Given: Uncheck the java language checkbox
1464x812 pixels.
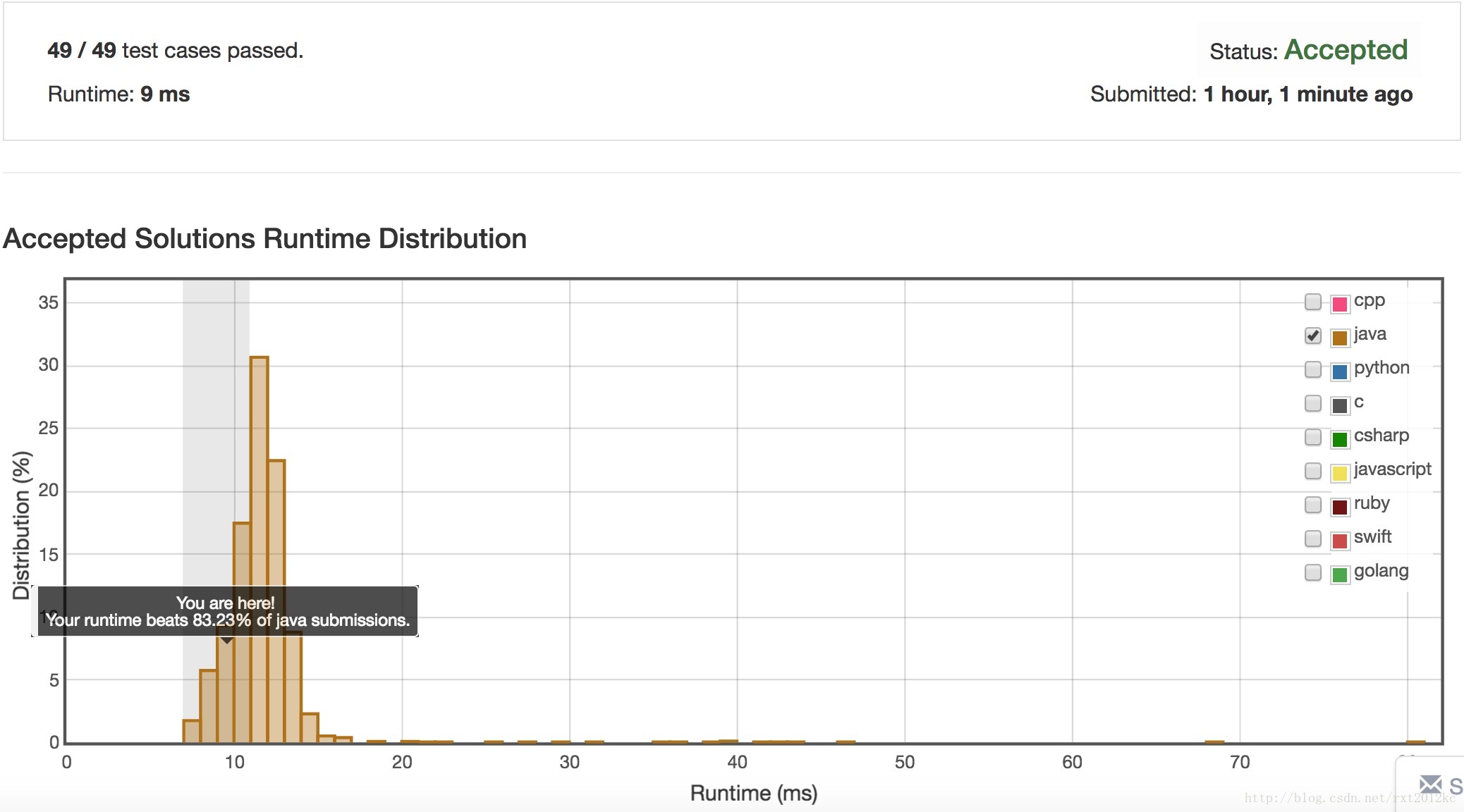Looking at the screenshot, I should pyautogui.click(x=1312, y=336).
